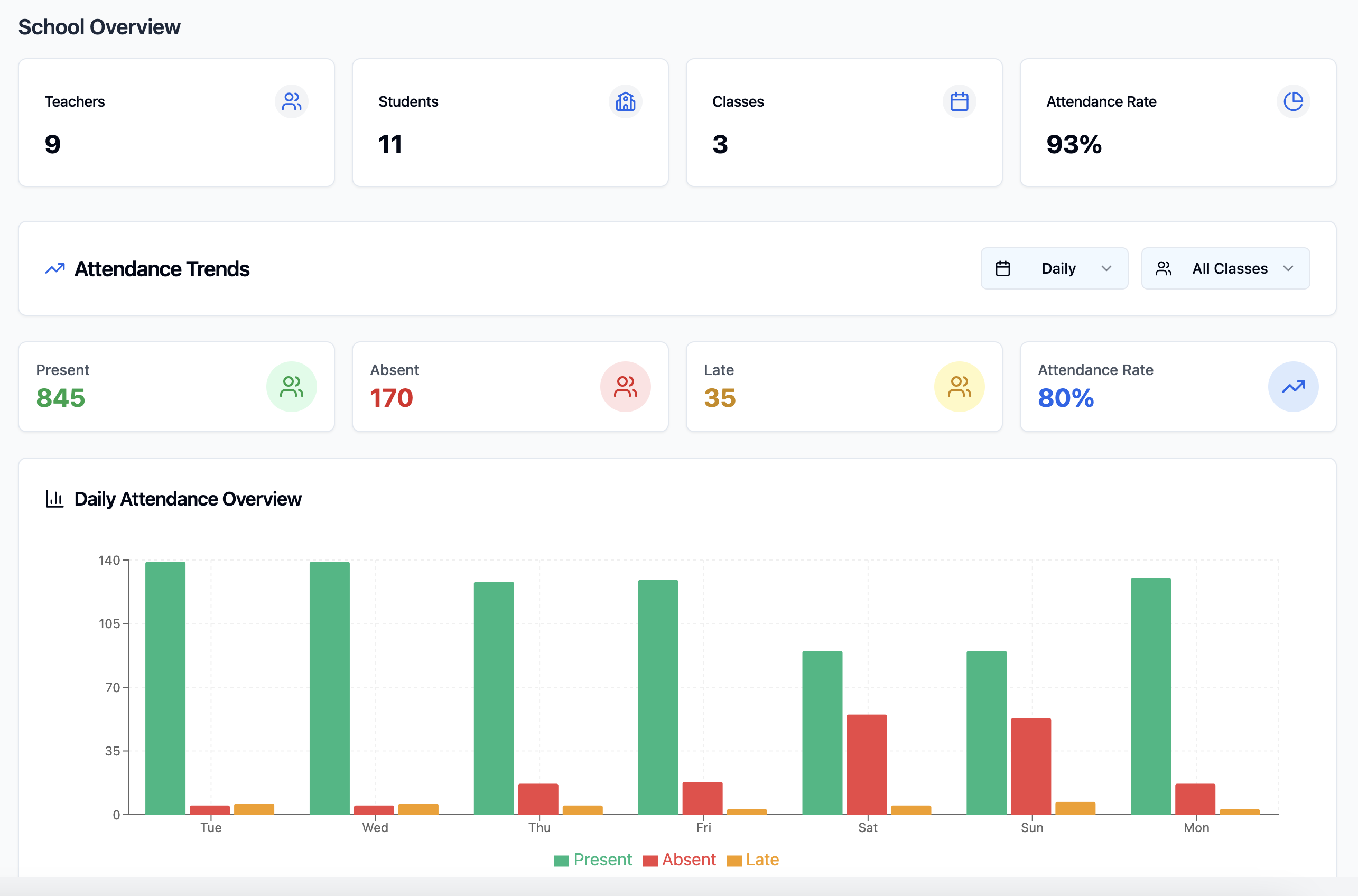Click the Attendance Rate pie chart icon

coord(1294,101)
